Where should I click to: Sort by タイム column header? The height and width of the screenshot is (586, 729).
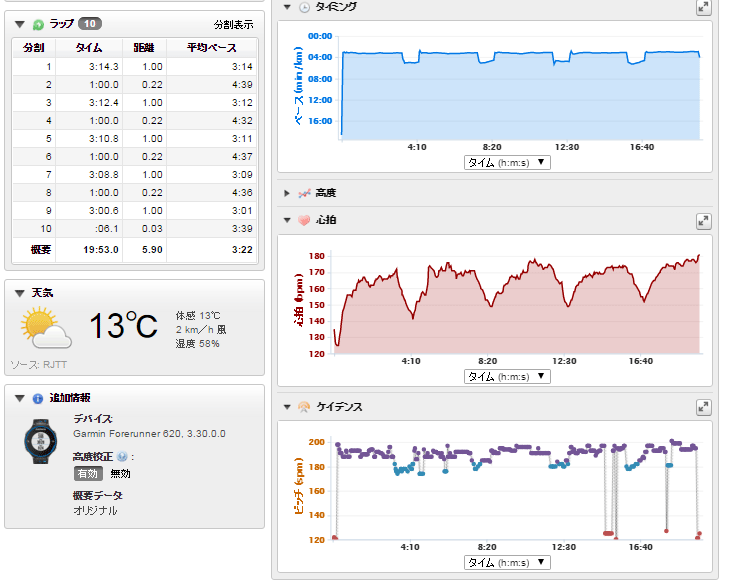coord(89,47)
